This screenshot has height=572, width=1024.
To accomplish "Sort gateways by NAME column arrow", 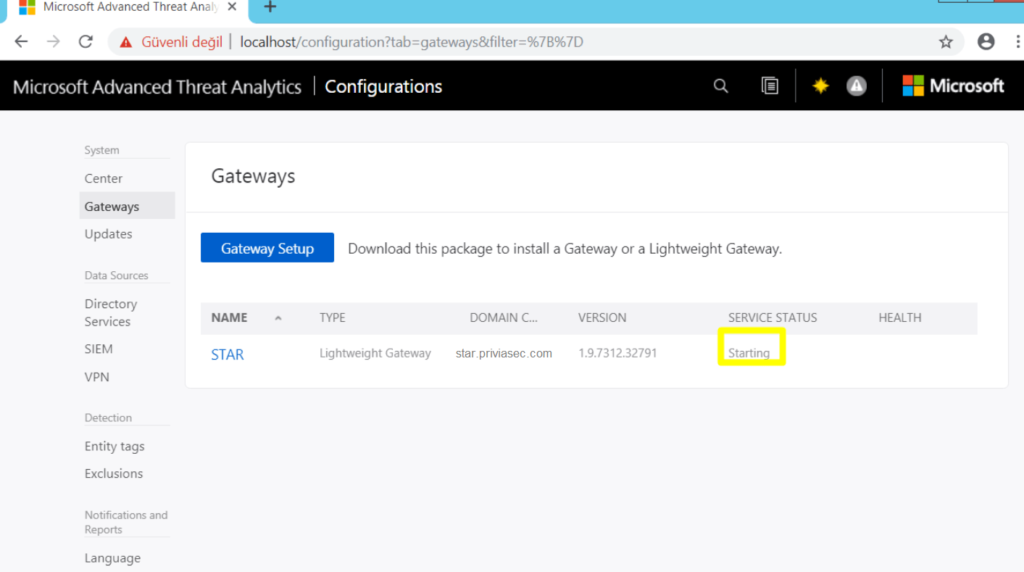I will pos(278,318).
